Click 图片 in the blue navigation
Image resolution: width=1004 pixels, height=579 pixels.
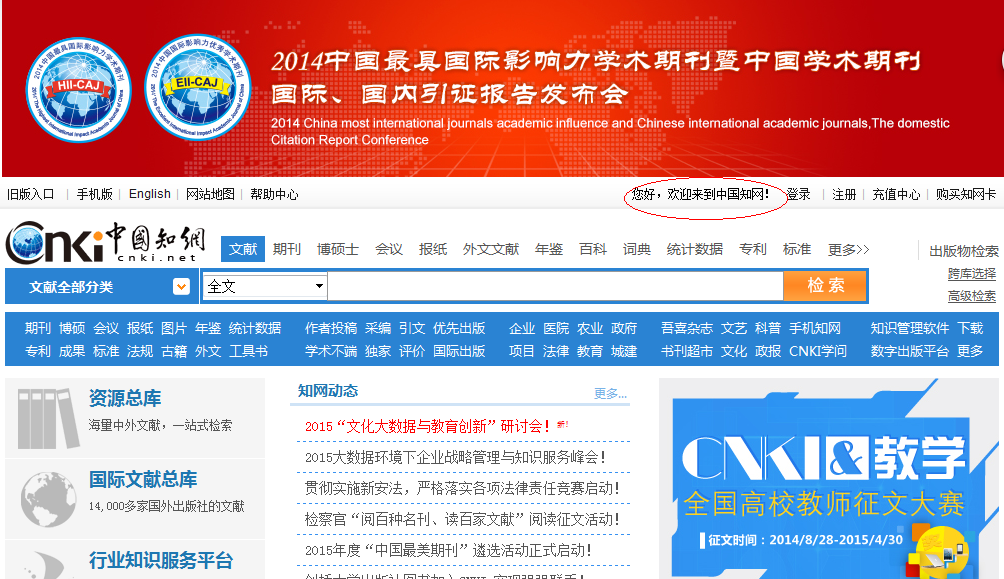(x=174, y=329)
